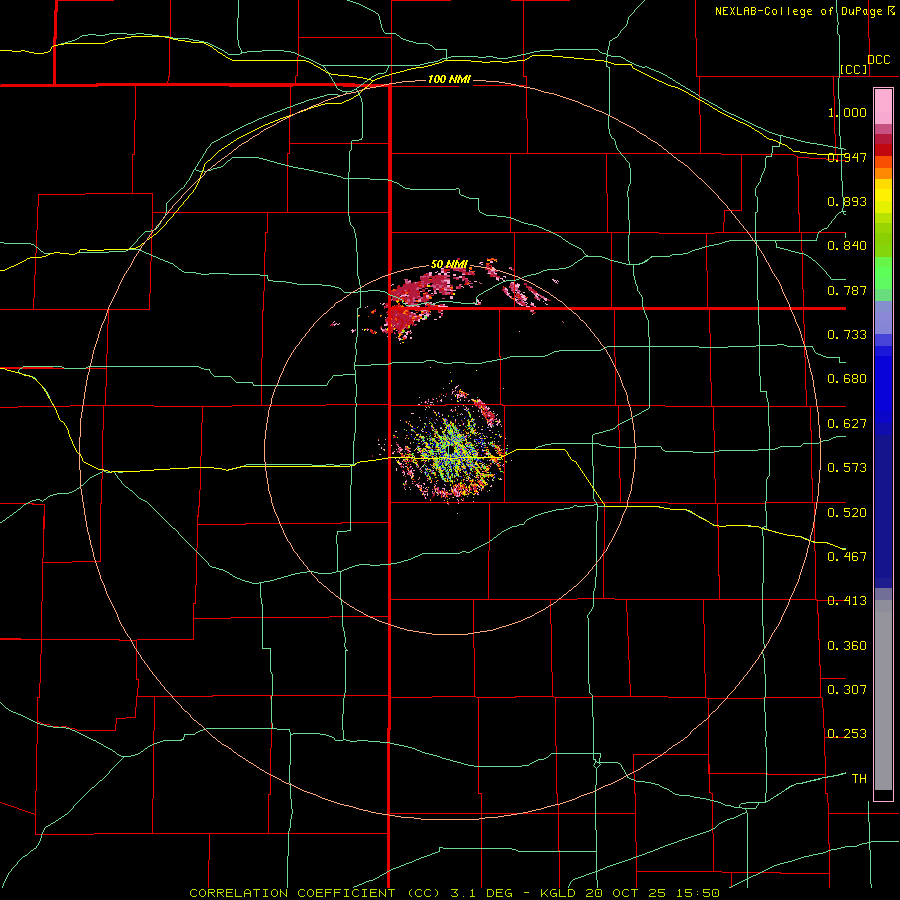Click the 0.573 color scale value
The height and width of the screenshot is (900, 900).
click(847, 468)
